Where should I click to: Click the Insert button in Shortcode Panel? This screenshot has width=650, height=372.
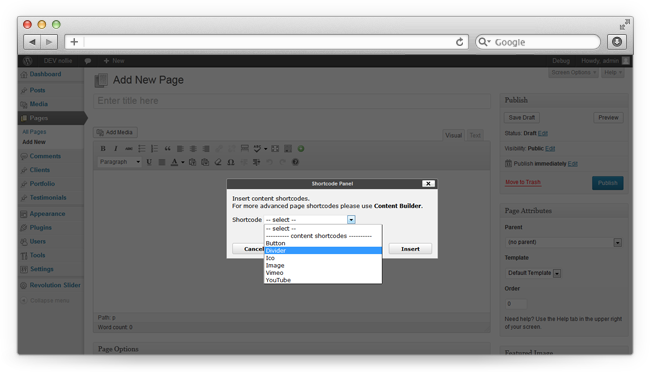click(410, 249)
